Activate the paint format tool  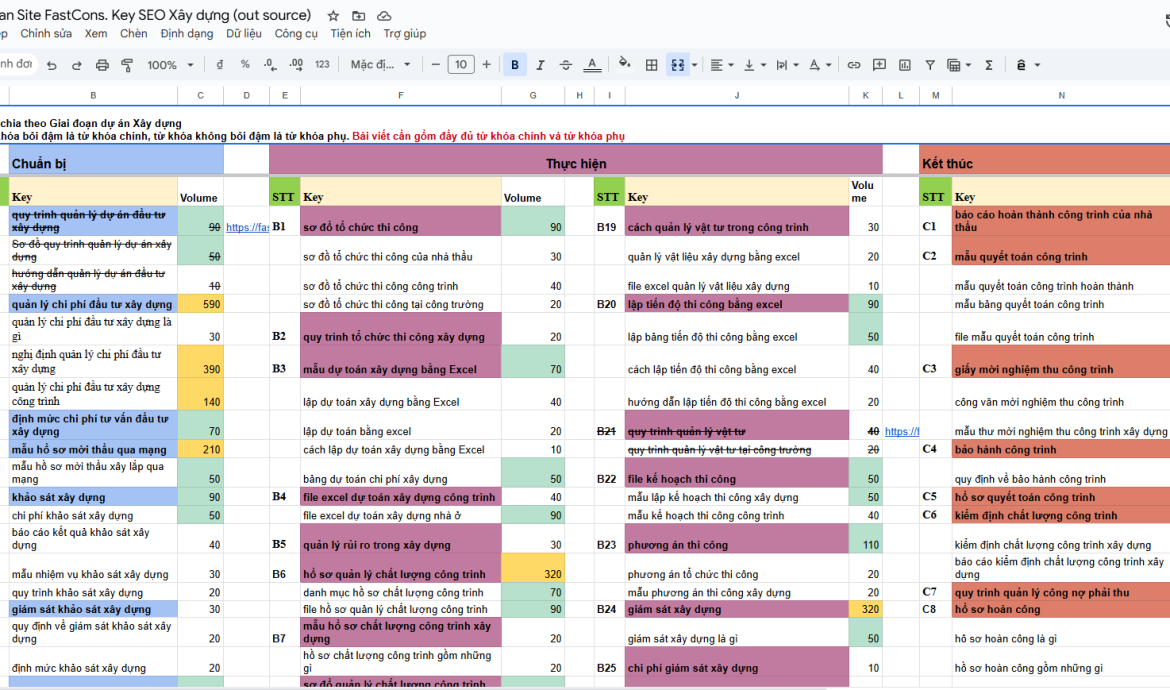(x=127, y=65)
